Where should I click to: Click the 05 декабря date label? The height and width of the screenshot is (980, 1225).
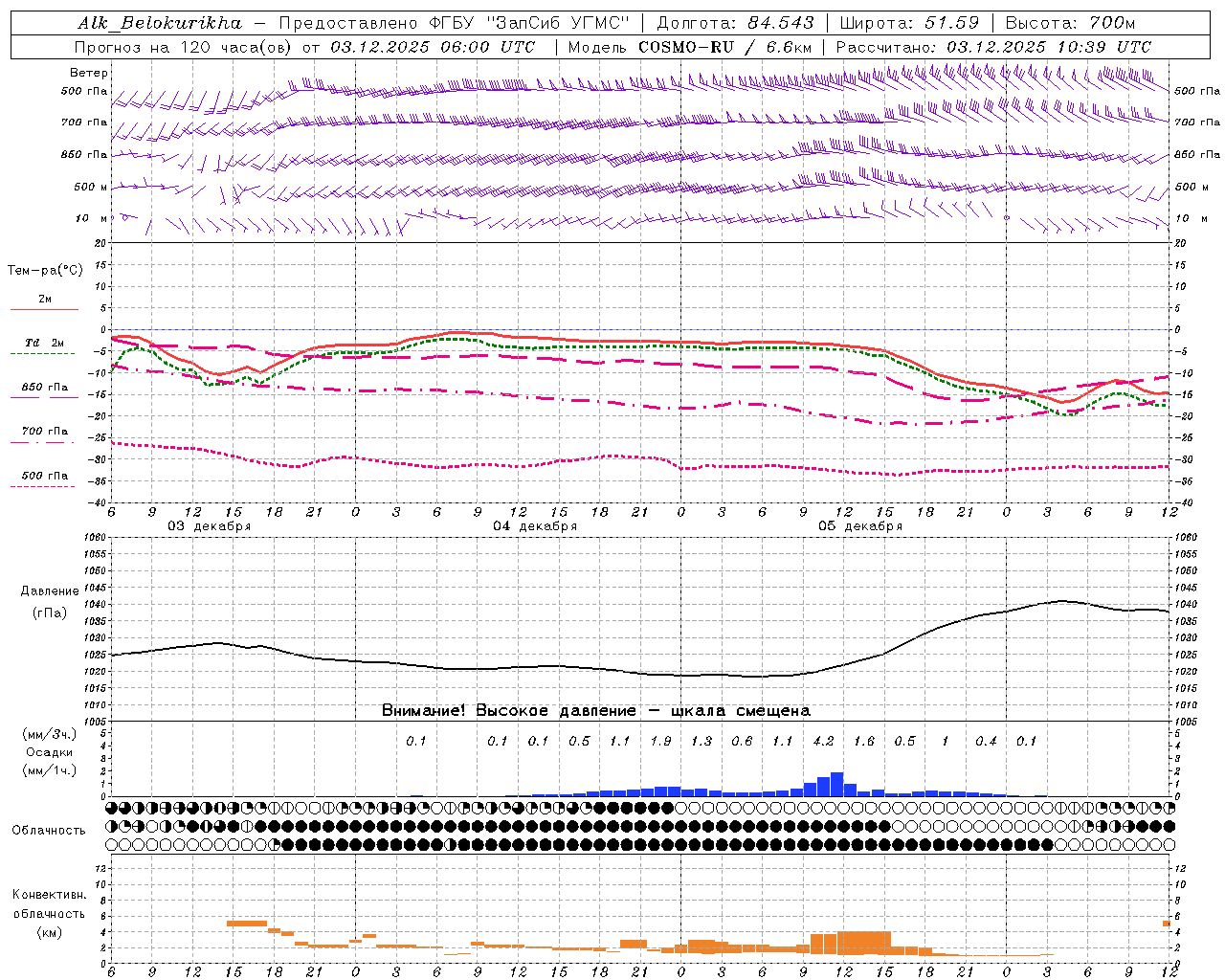coord(860,526)
